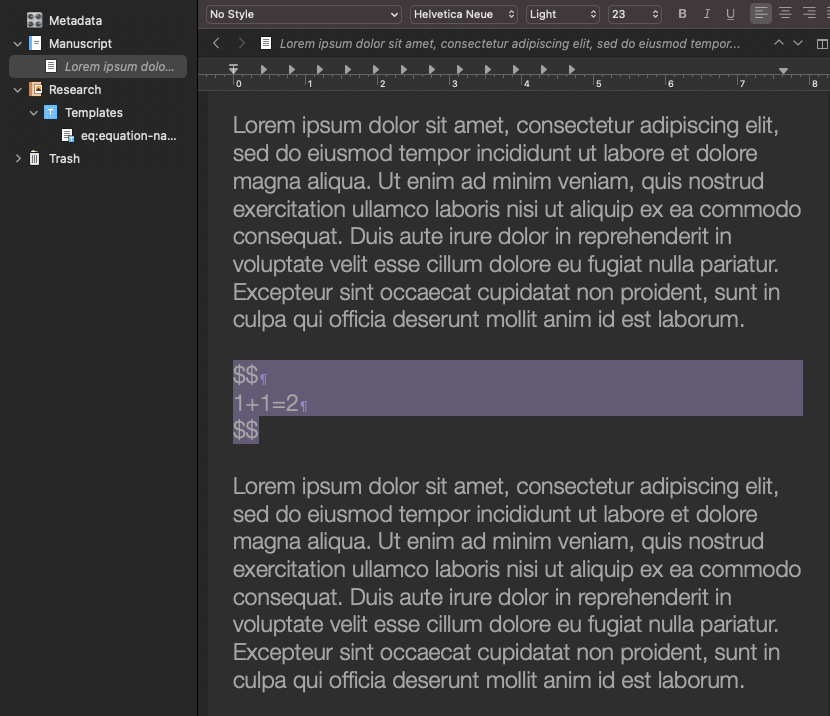Open the font size 23 dropdown
The width and height of the screenshot is (830, 716).
pos(635,14)
